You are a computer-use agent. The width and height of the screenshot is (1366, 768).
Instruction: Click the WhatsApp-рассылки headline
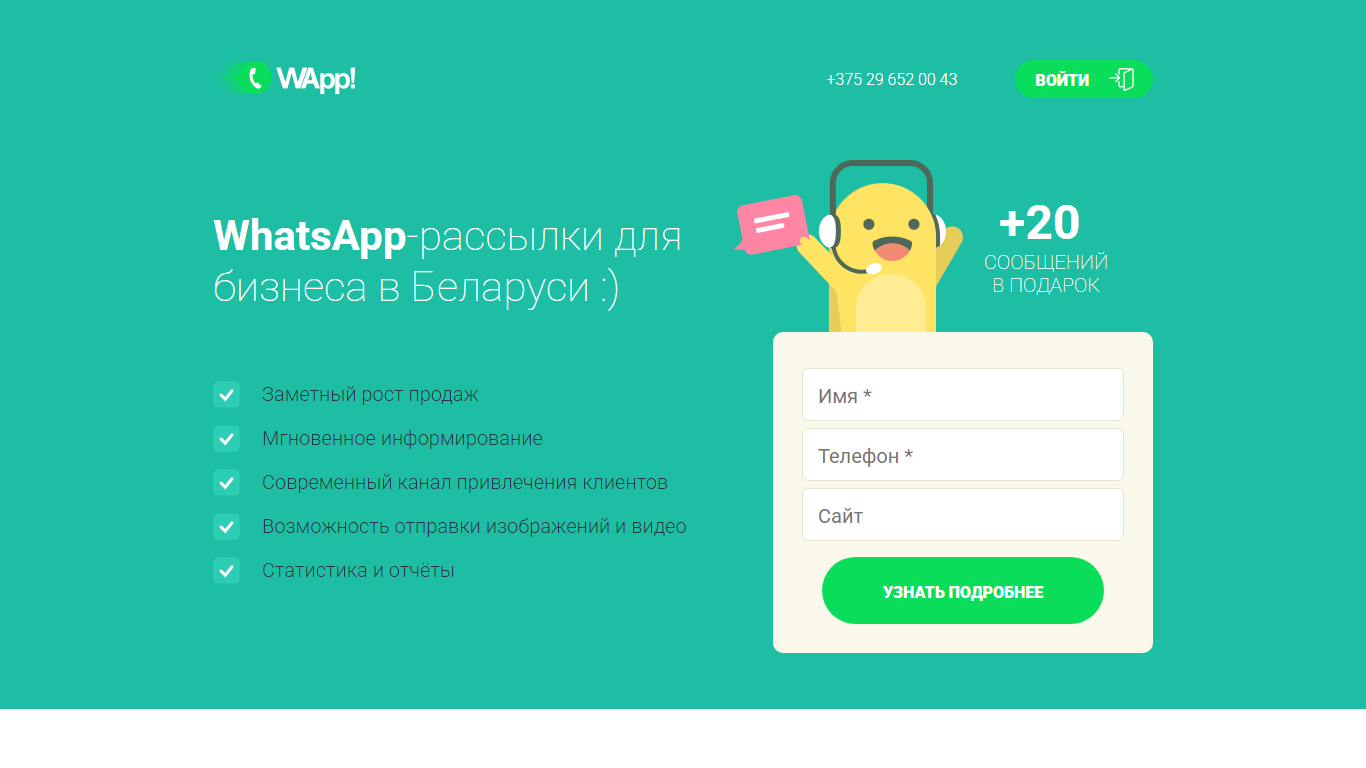448,262
